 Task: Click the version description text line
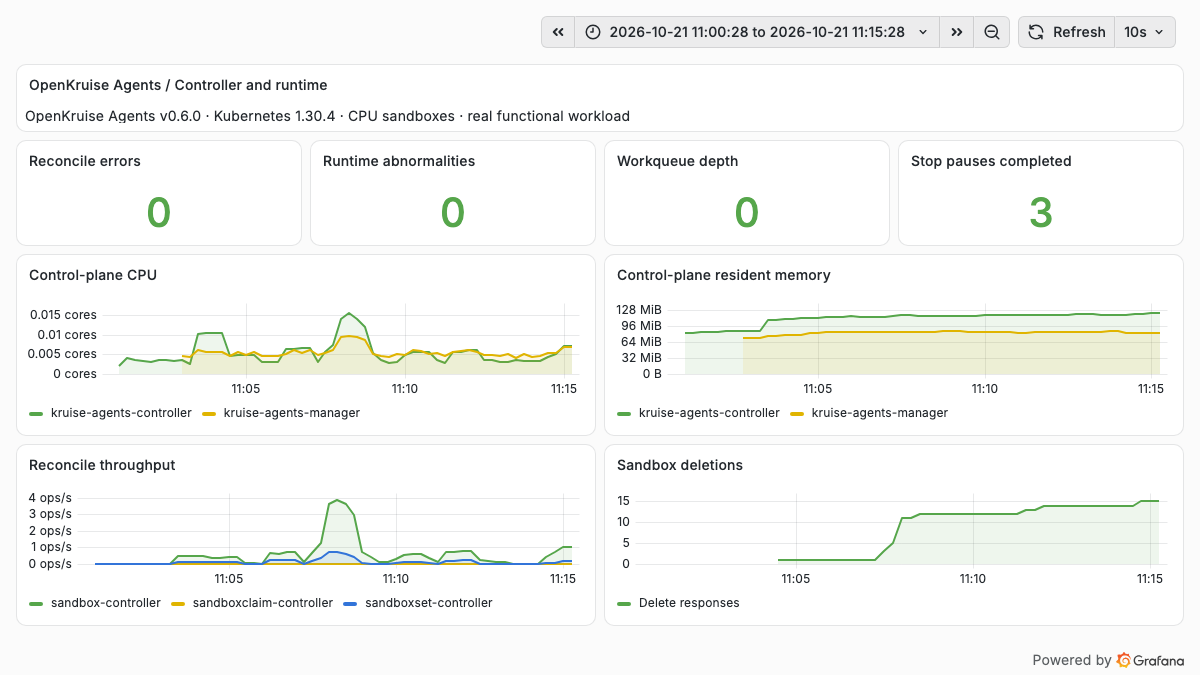click(327, 116)
